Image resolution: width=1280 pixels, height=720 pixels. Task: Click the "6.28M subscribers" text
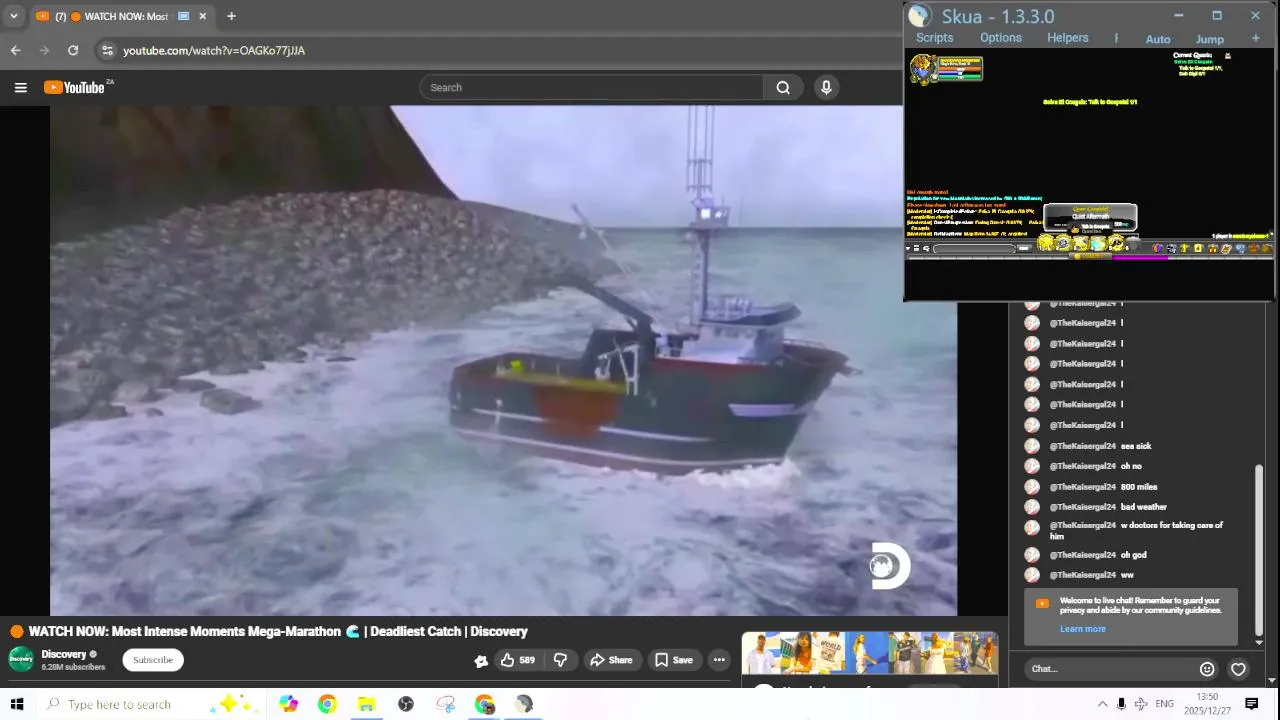pos(73,667)
